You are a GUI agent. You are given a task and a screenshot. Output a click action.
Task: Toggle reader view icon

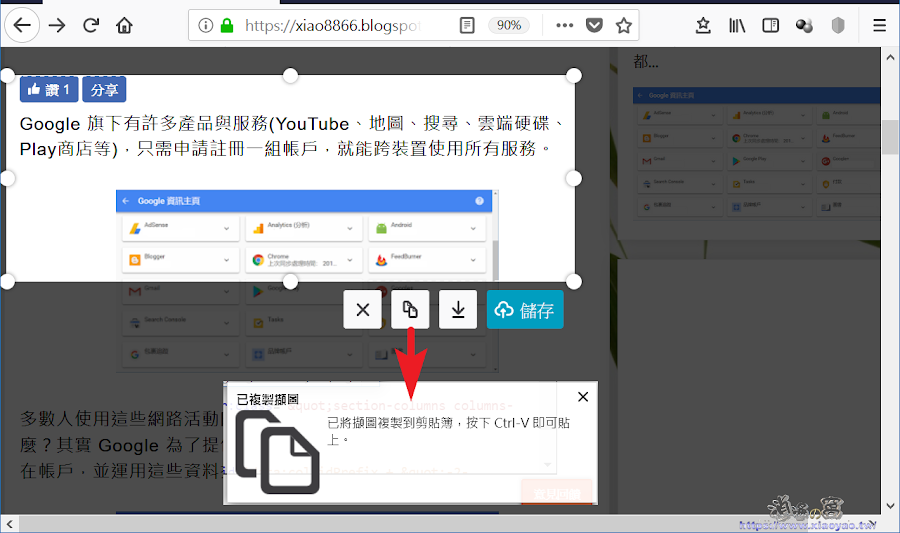tap(467, 25)
